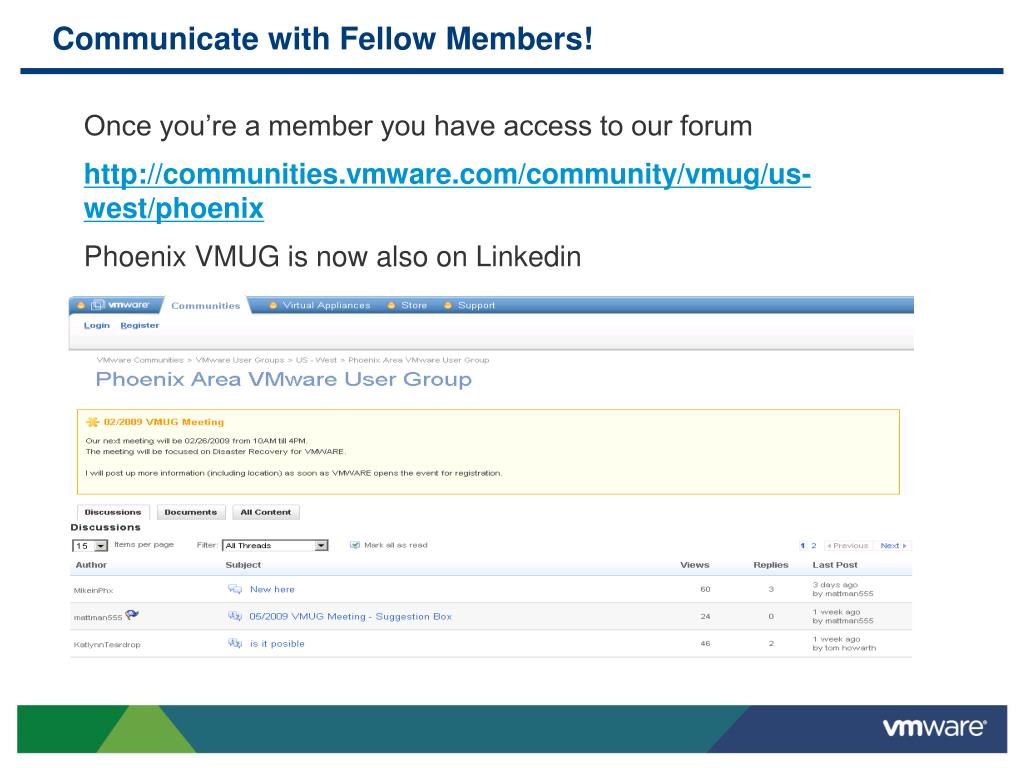Click the bullet icon beside Virtual Appliances
The height and width of the screenshot is (768, 1024).
(x=273, y=305)
